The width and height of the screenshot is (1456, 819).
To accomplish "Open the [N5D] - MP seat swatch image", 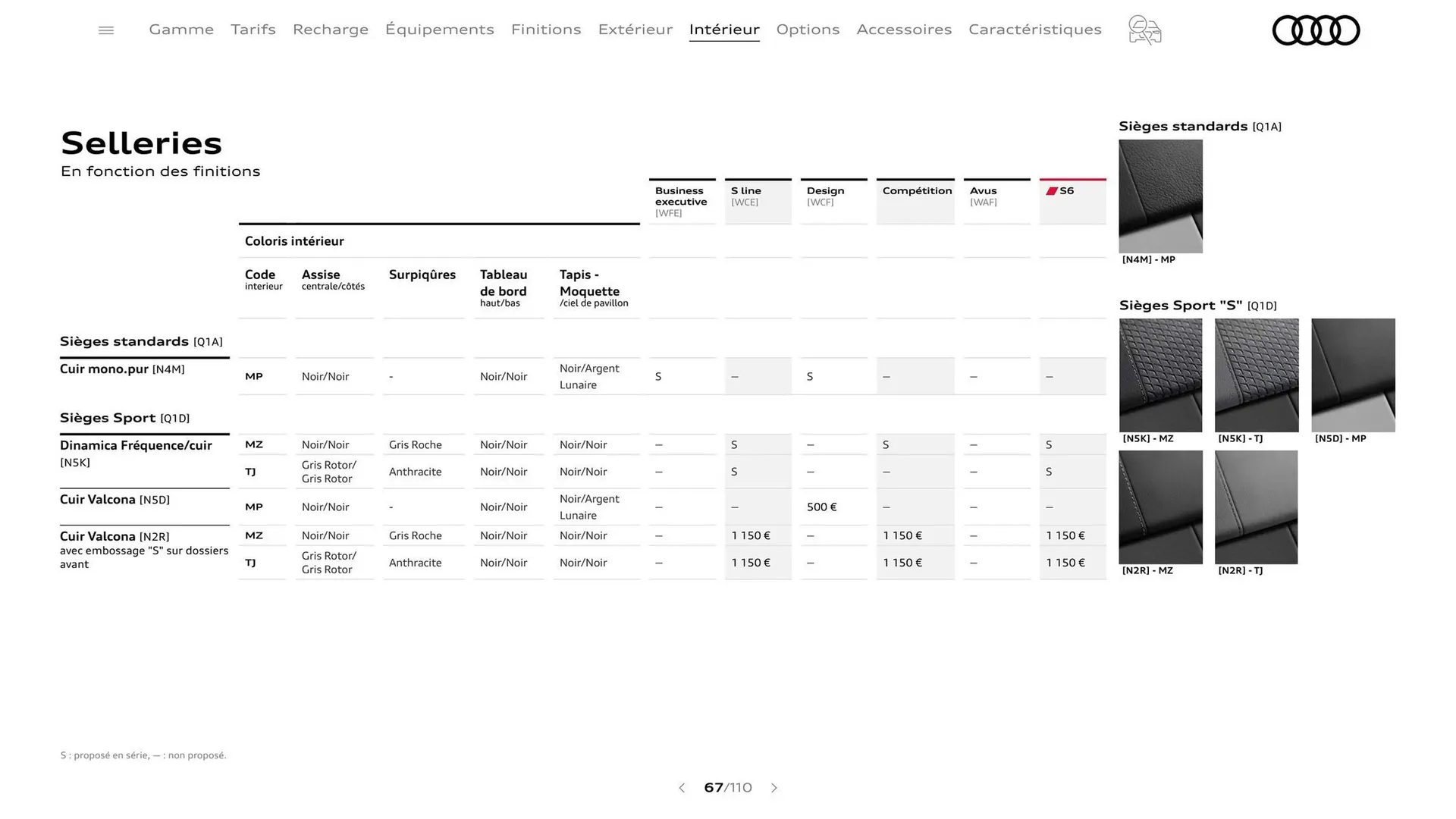I will pos(1353,375).
